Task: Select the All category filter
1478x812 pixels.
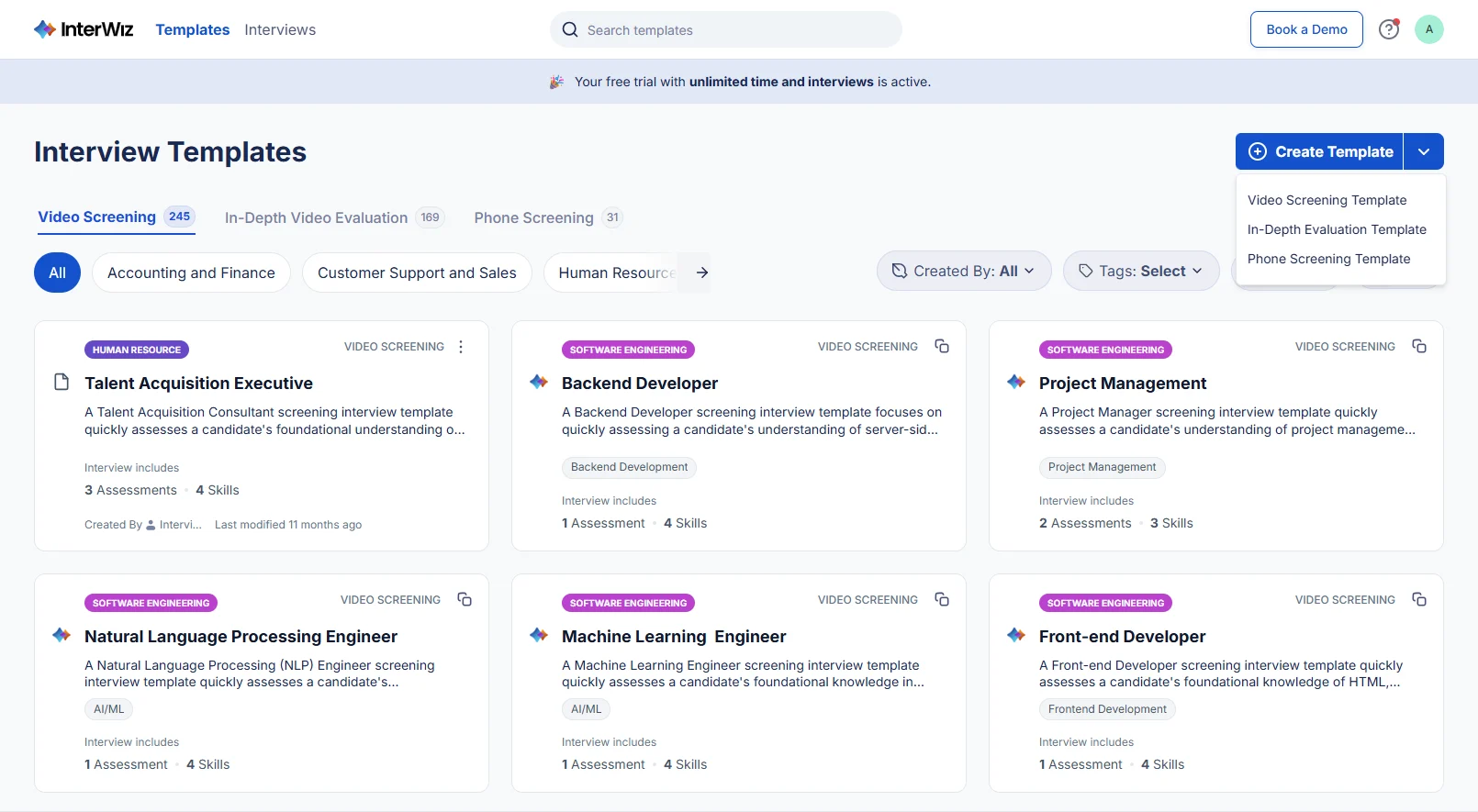Action: pyautogui.click(x=57, y=273)
